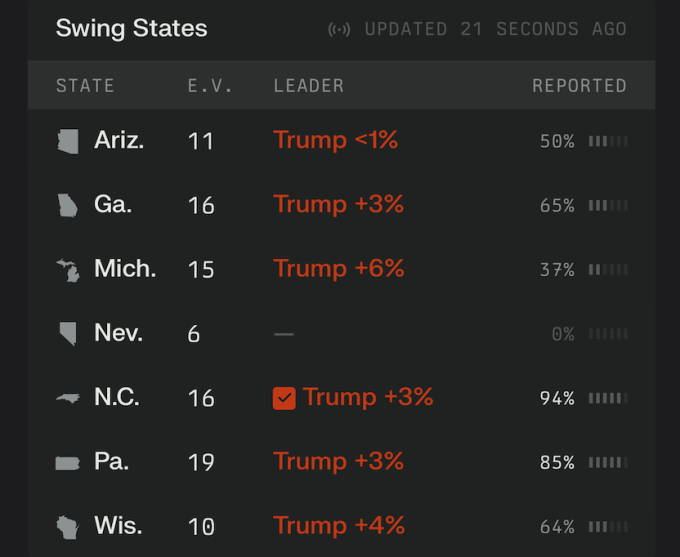Click the Swing States heading
This screenshot has height=557, width=680.
tap(131, 28)
